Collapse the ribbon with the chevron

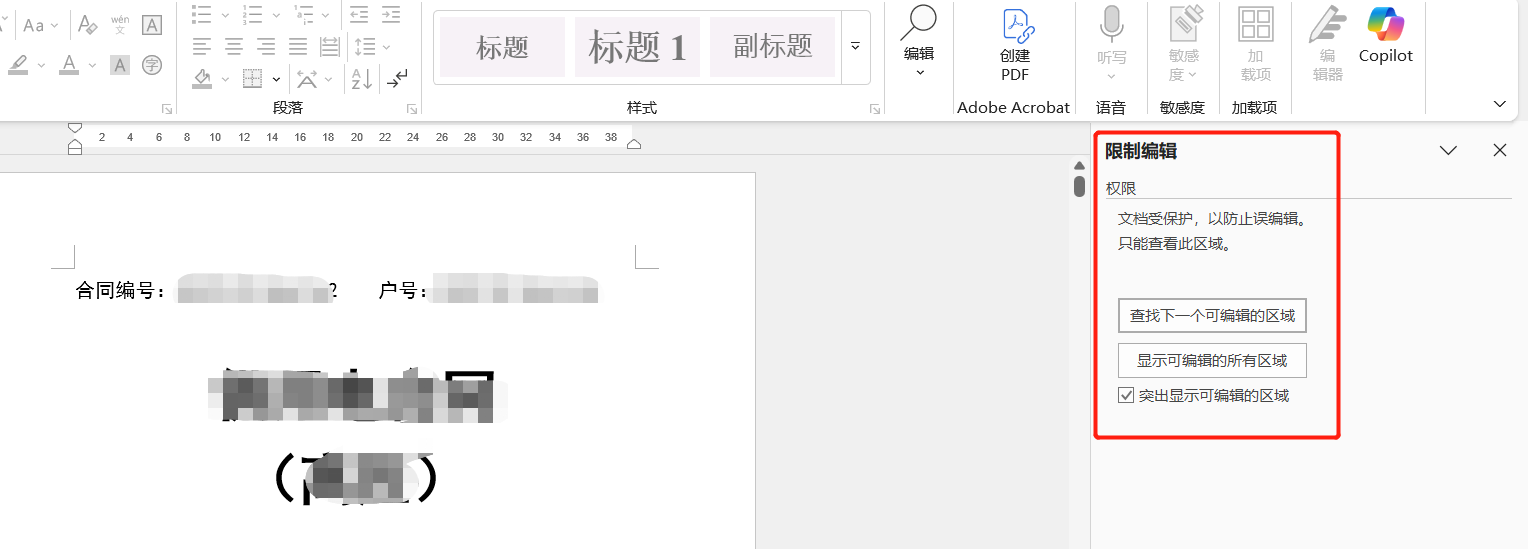(1499, 103)
